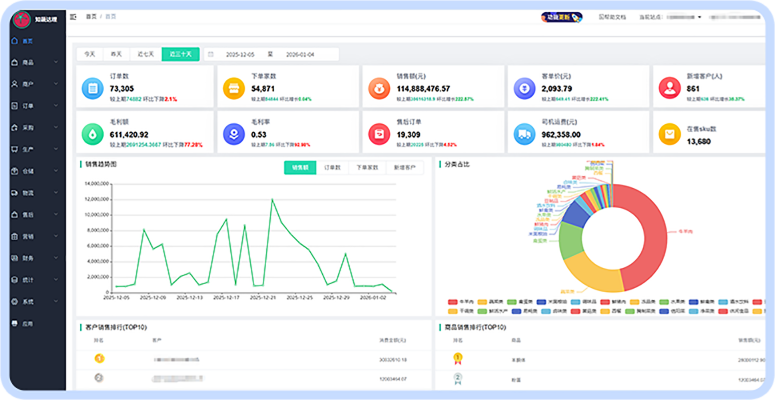Screen dimensions: 775x400
Task: Click the start date field 2025-12-05
Action: (240, 54)
